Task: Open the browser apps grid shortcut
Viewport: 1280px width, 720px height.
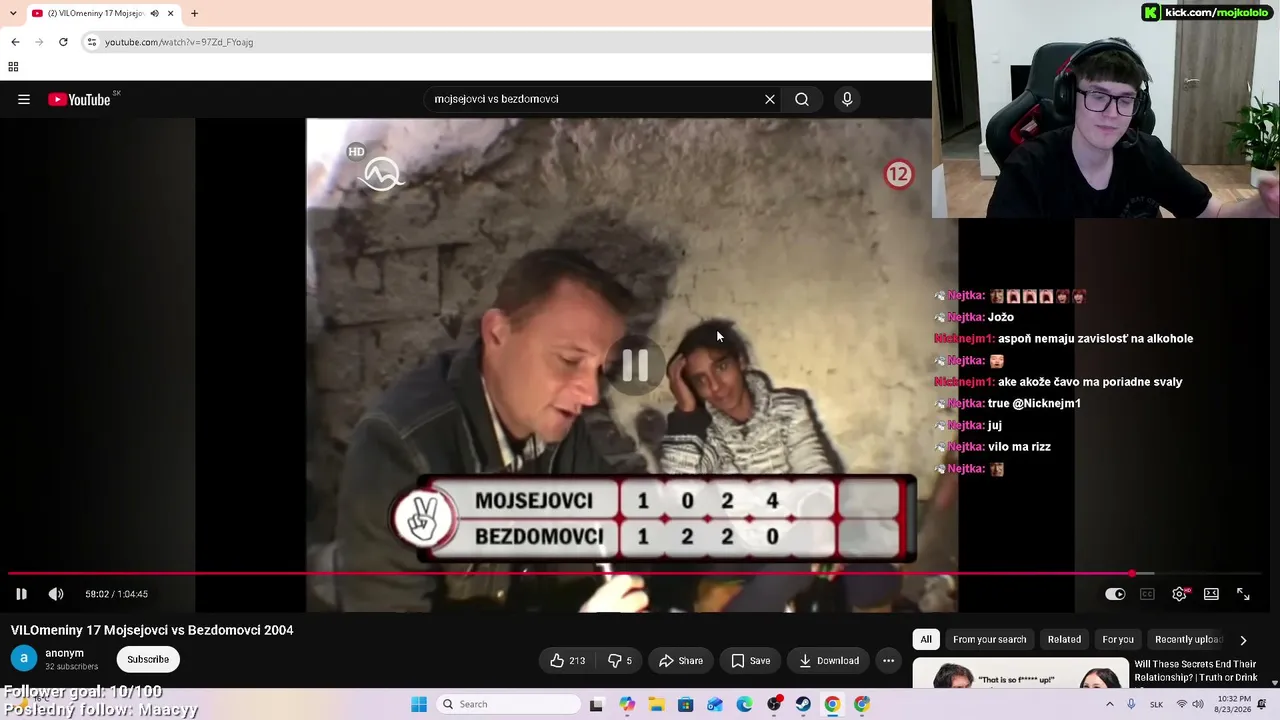Action: (13, 67)
